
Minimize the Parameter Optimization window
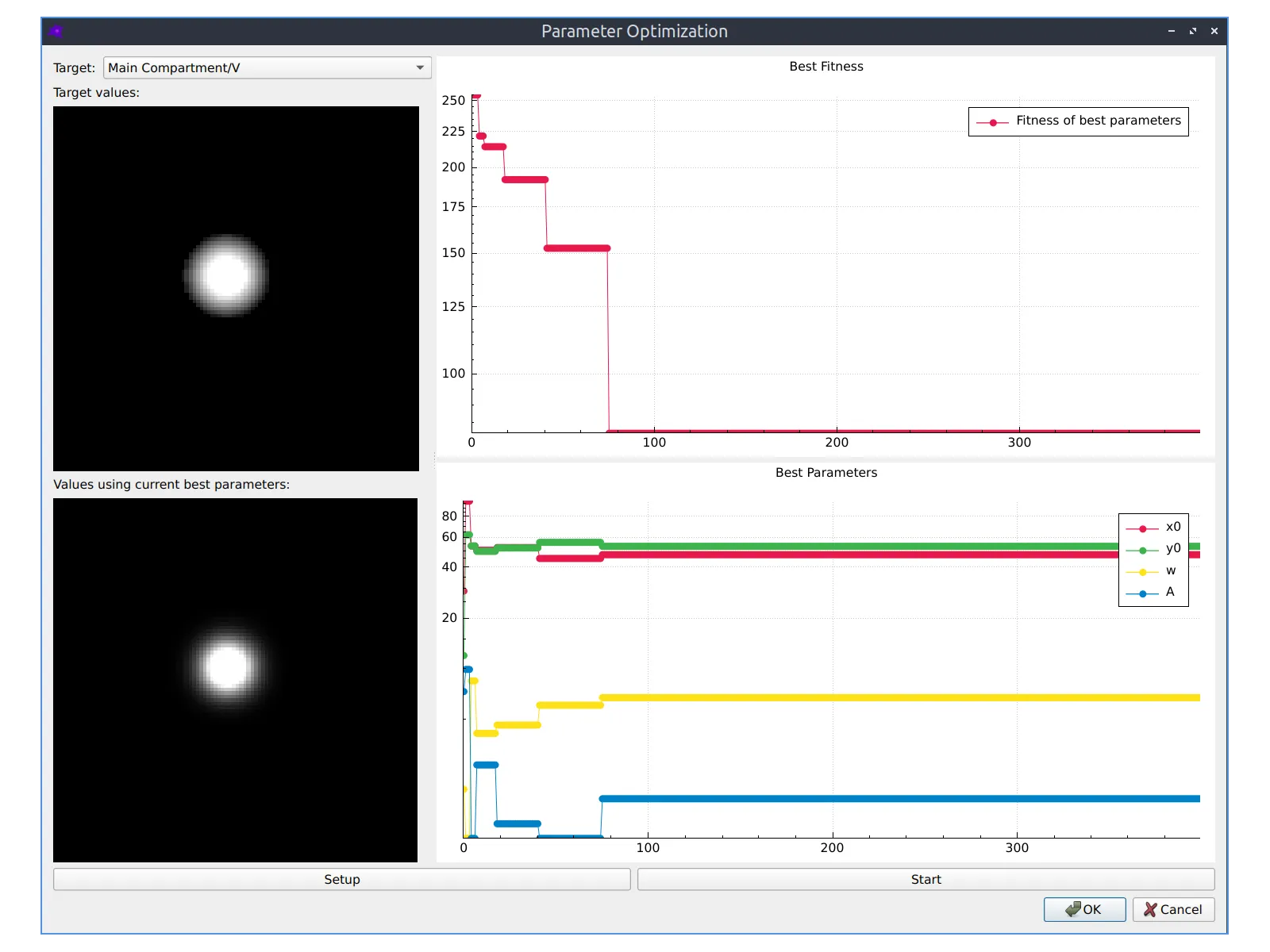pos(1172,31)
